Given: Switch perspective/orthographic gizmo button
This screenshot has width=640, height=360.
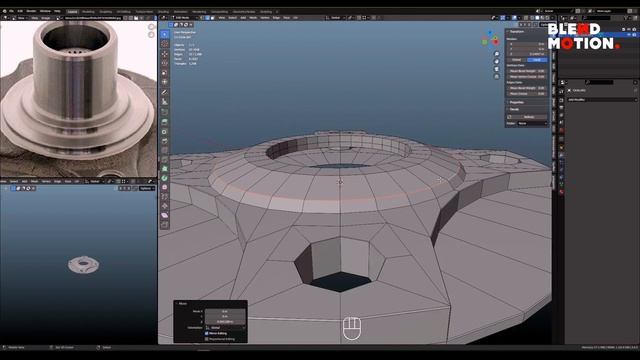Looking at the screenshot, I should coord(497,76).
